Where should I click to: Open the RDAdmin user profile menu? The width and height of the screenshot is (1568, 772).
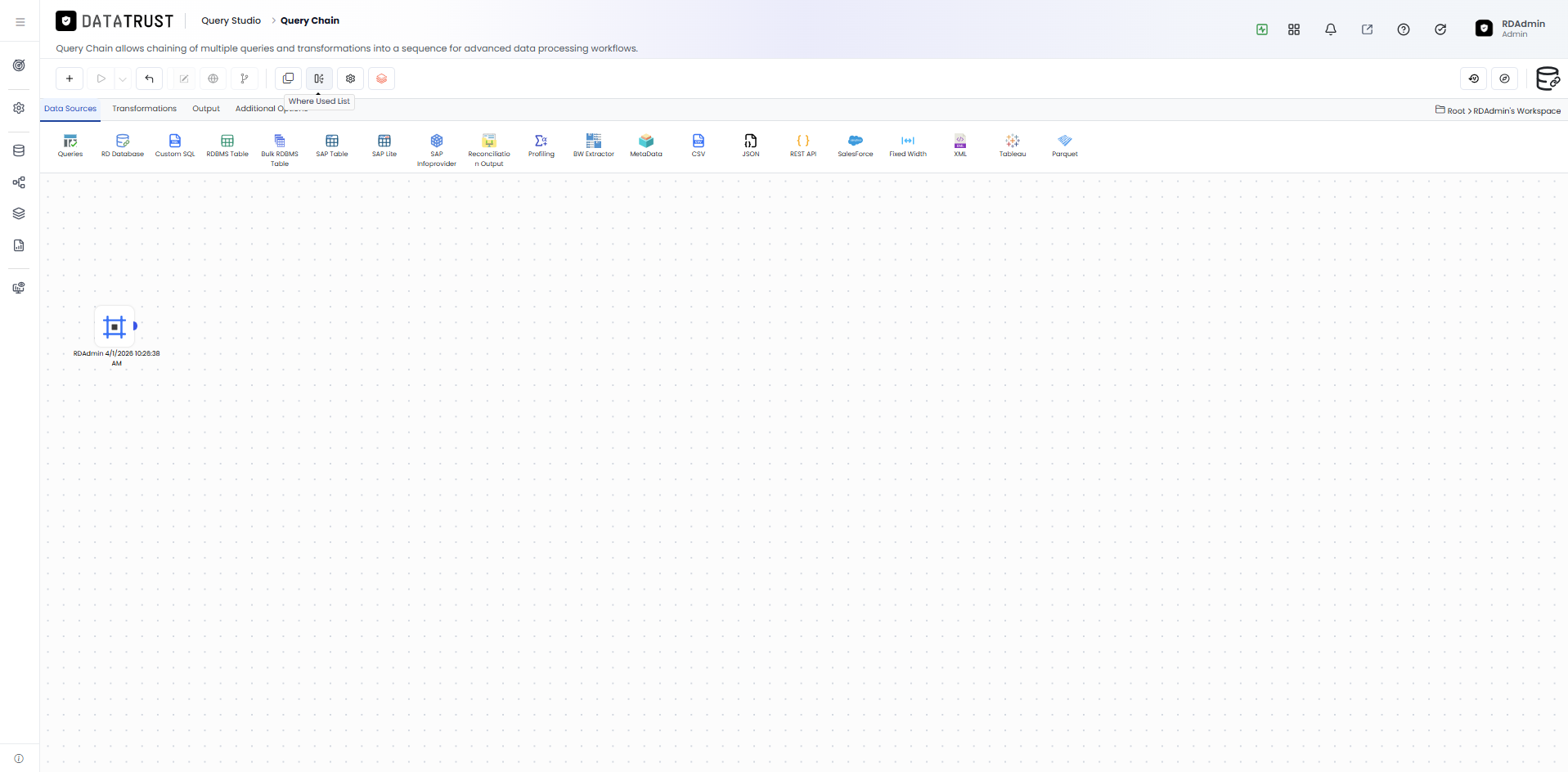pyautogui.click(x=1511, y=29)
